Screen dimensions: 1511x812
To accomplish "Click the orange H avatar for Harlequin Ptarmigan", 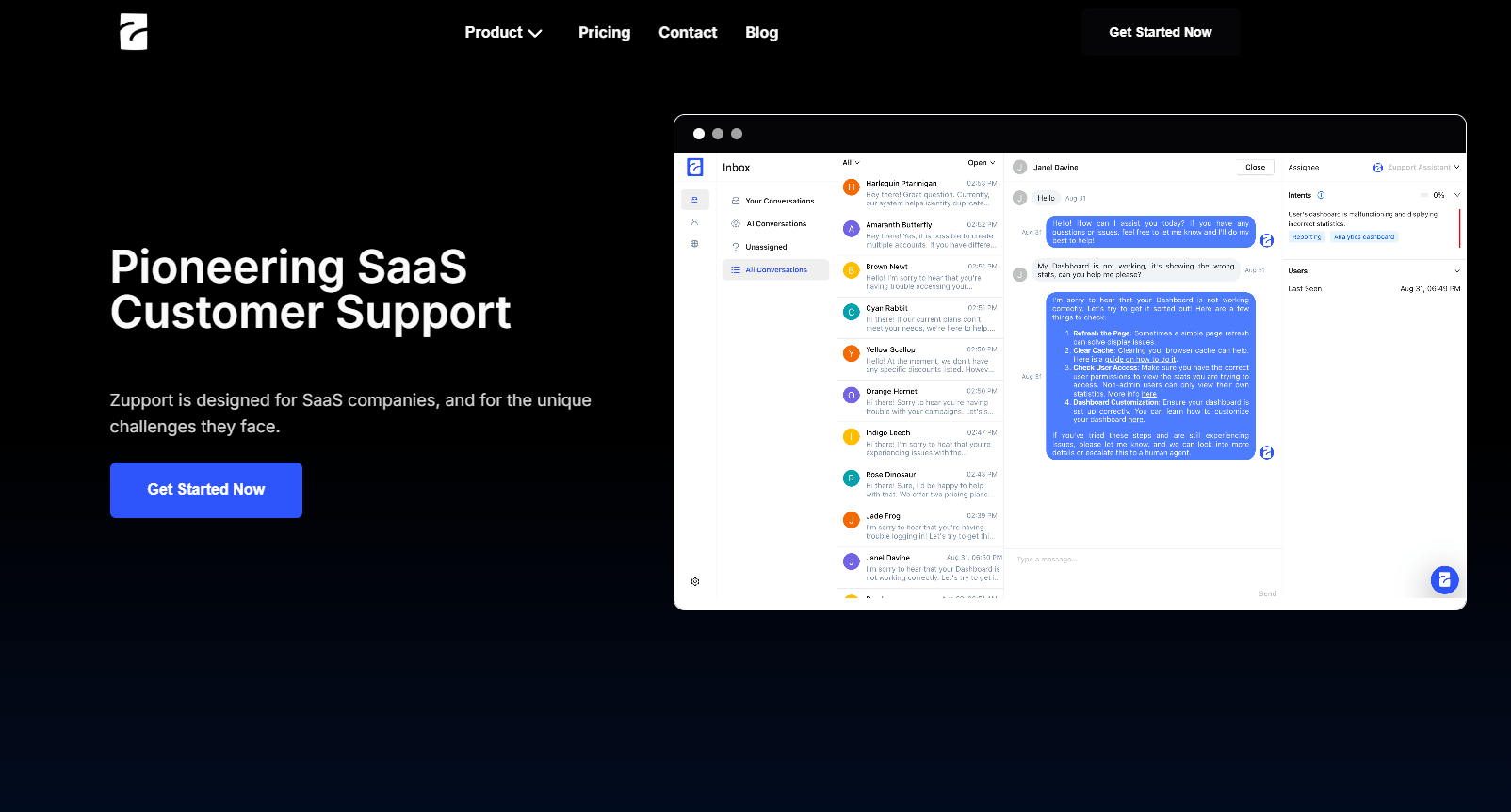I will point(851,187).
